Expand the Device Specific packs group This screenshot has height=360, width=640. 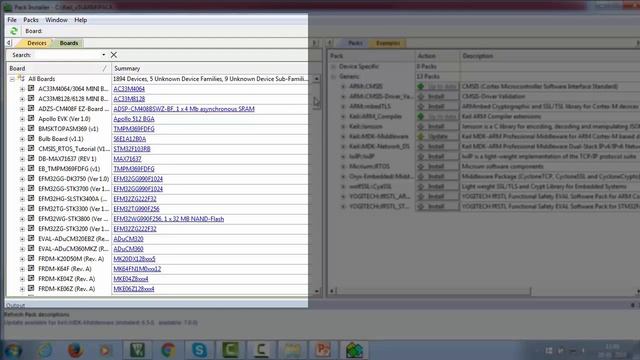333,66
